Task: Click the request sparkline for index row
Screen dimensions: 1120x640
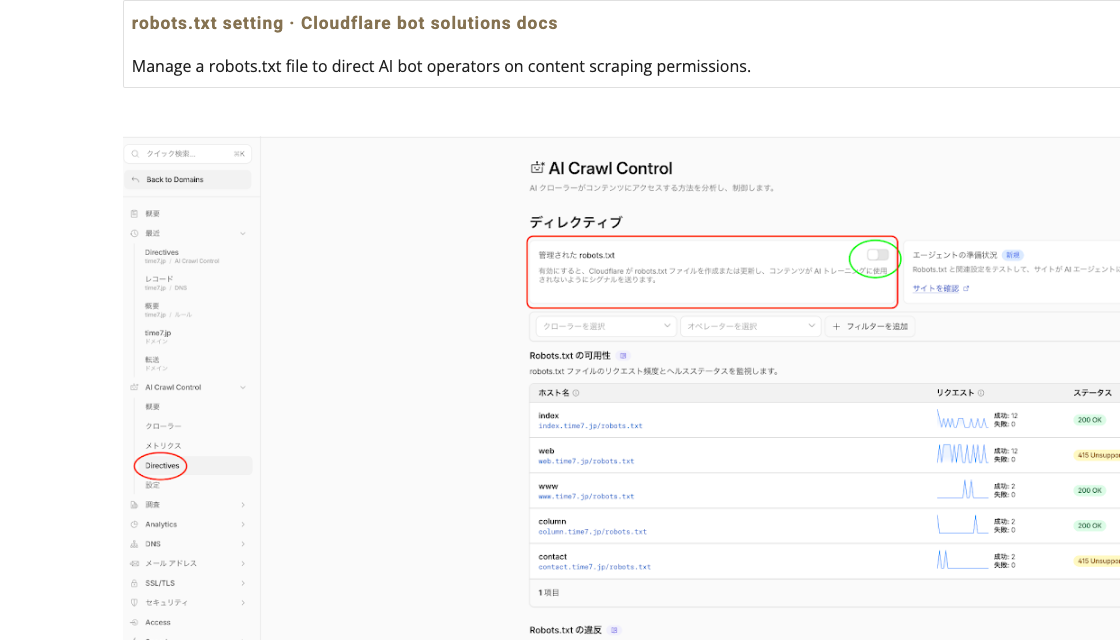Action: tap(962, 419)
